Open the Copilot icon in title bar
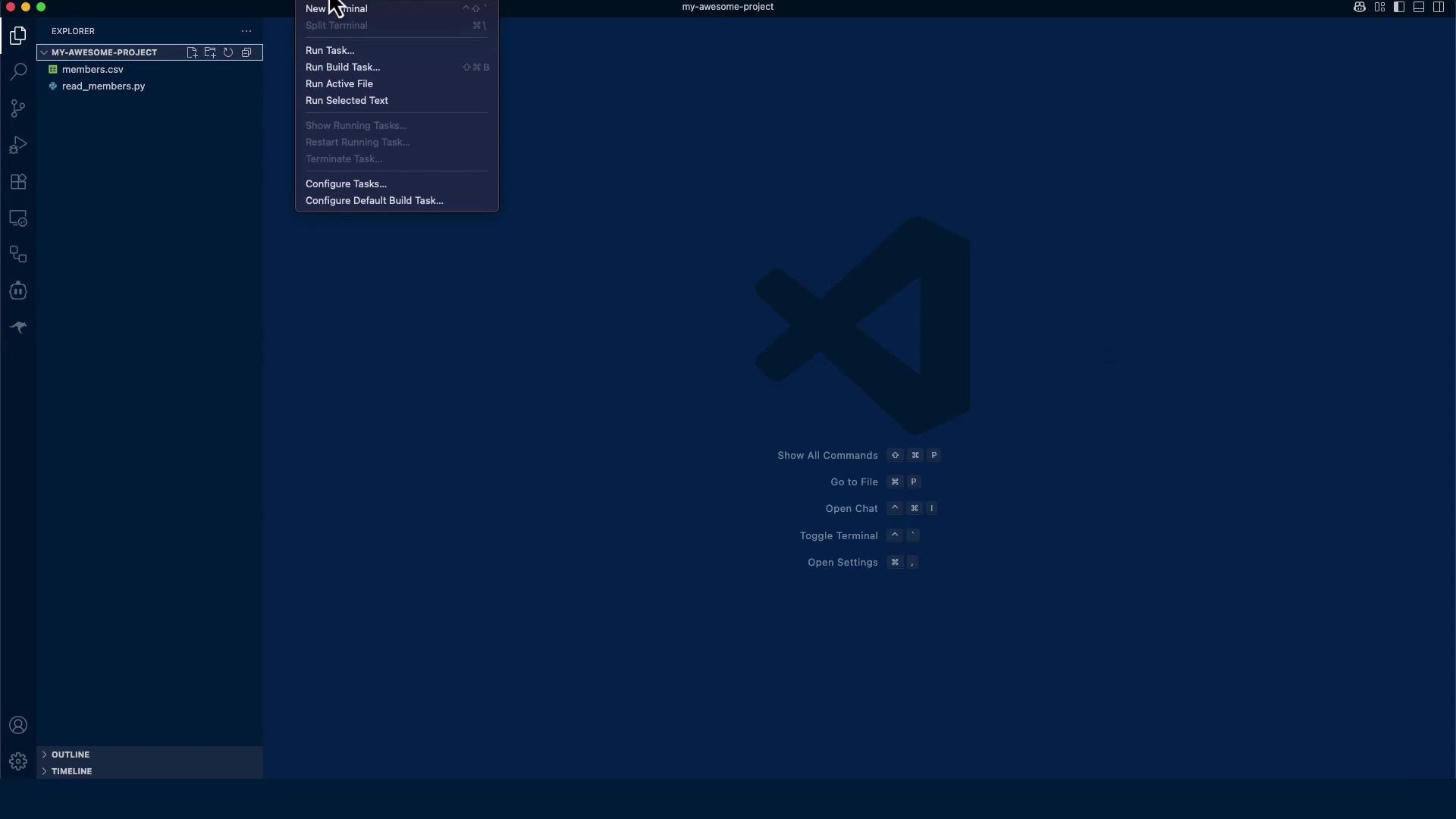Screen dimensions: 1456x819 click(1360, 7)
